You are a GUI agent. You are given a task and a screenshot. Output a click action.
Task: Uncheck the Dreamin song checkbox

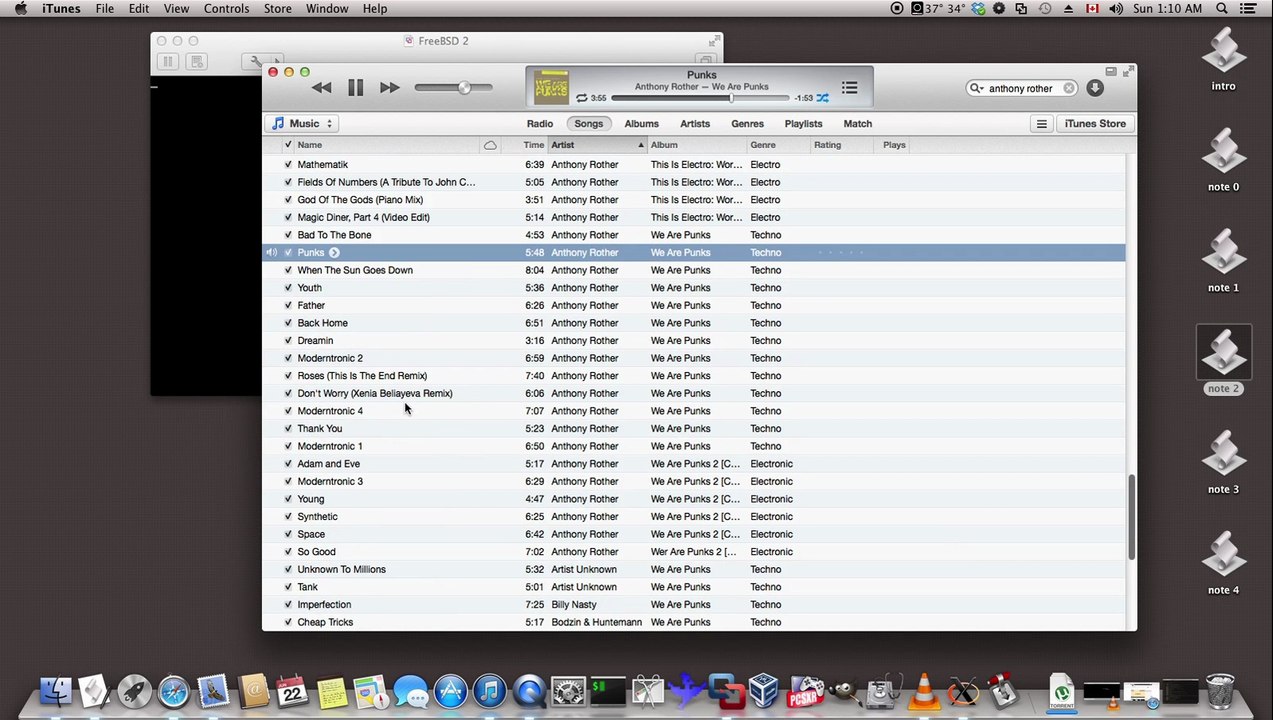click(x=288, y=341)
